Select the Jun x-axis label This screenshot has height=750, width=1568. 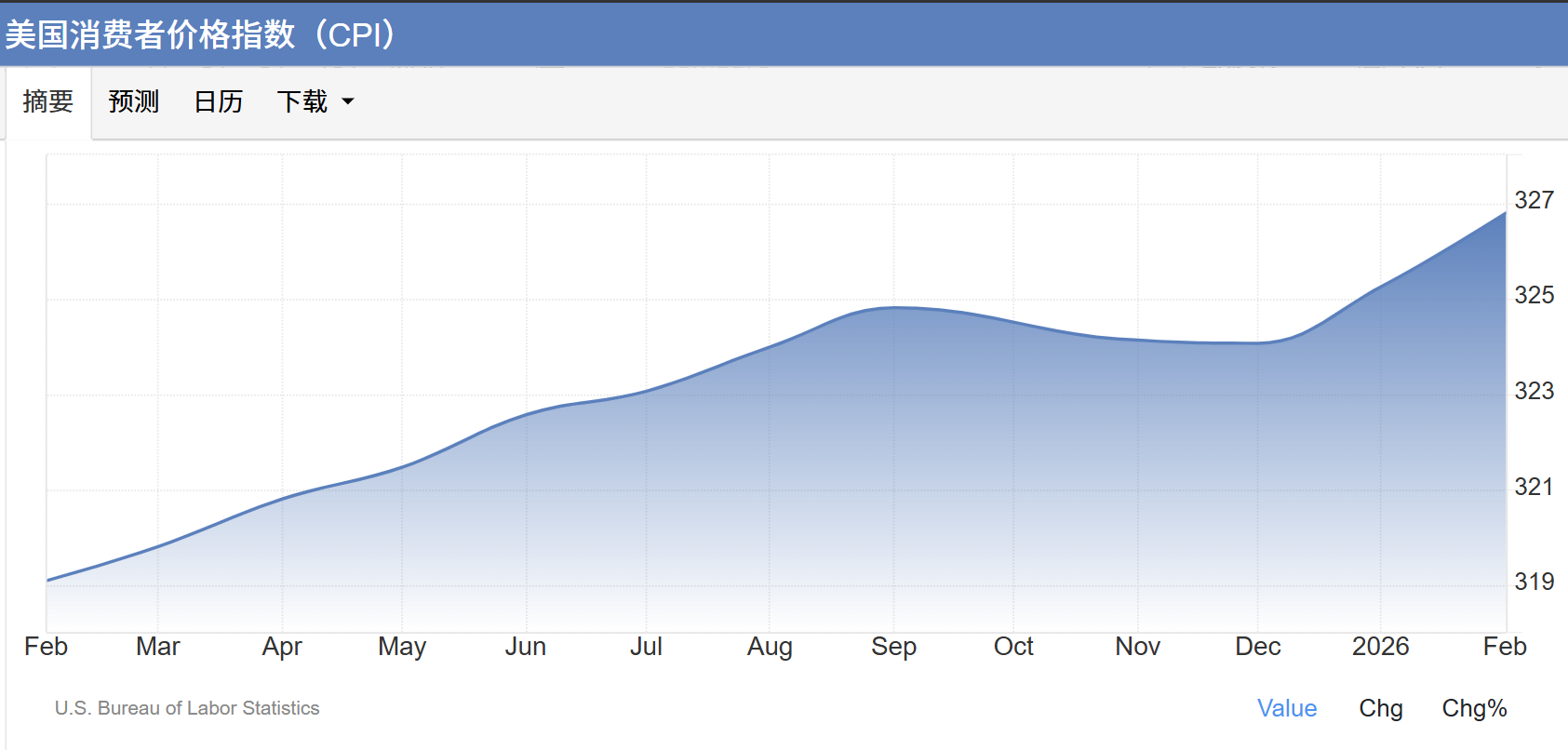(526, 647)
